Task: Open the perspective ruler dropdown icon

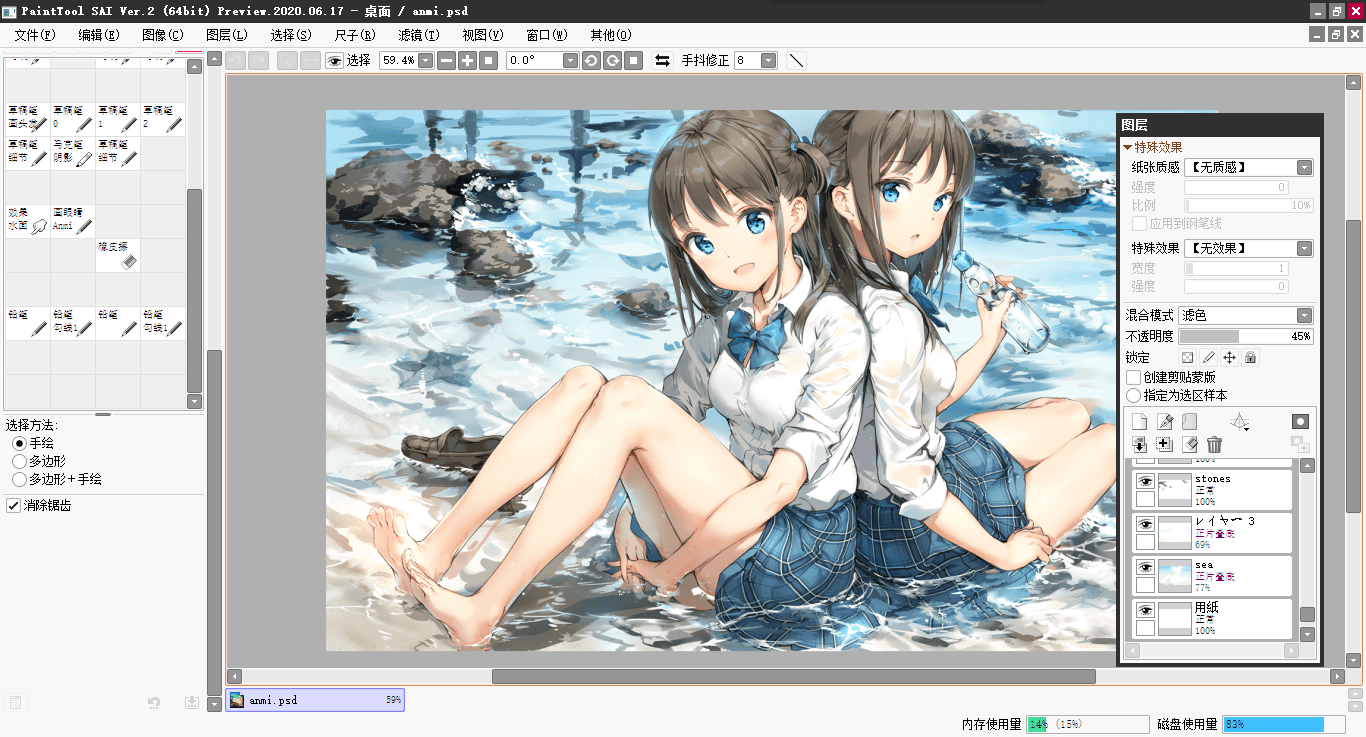Action: pyautogui.click(x=1240, y=422)
